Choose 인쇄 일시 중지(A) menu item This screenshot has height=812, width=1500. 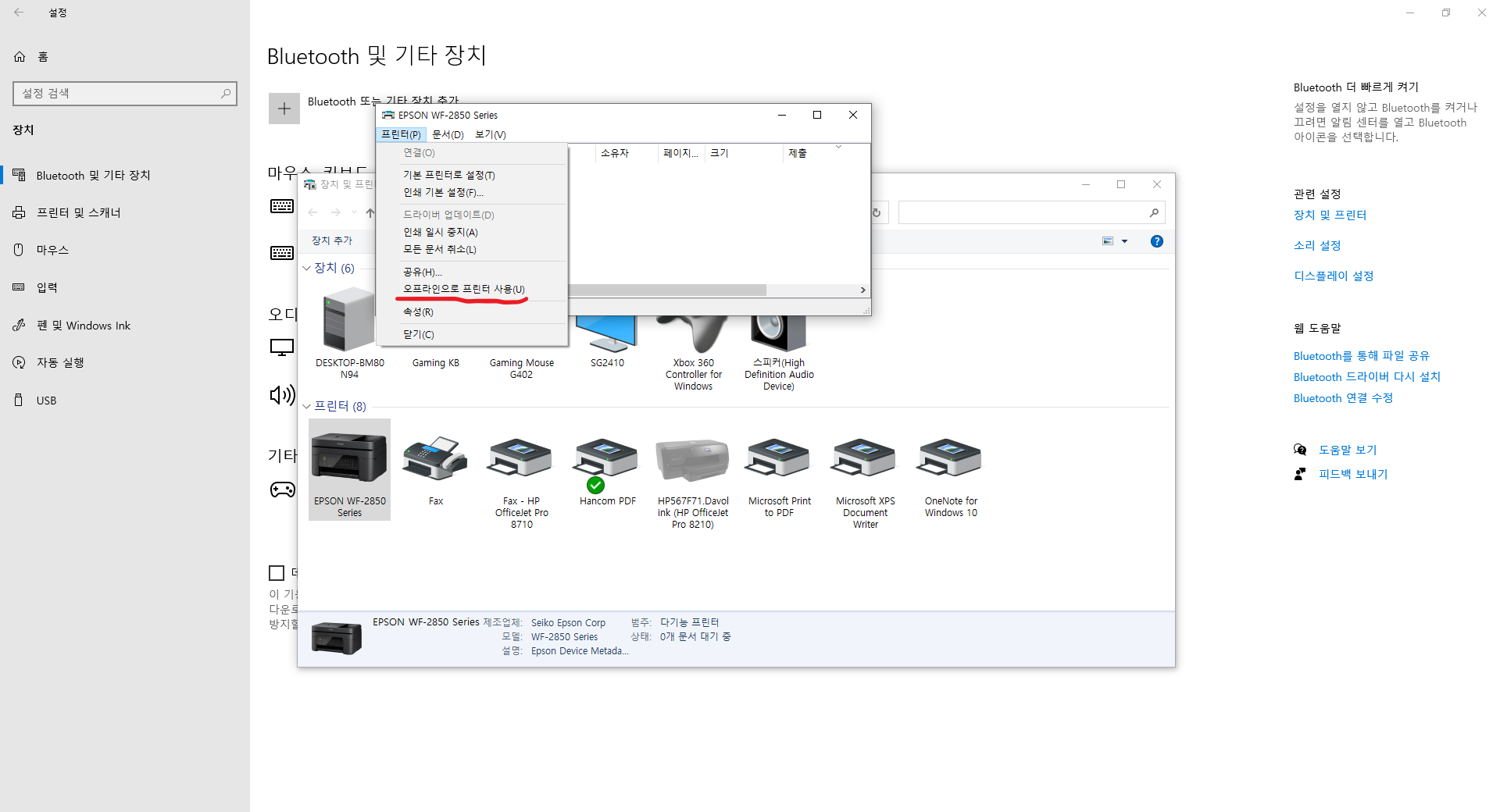pyautogui.click(x=472, y=232)
